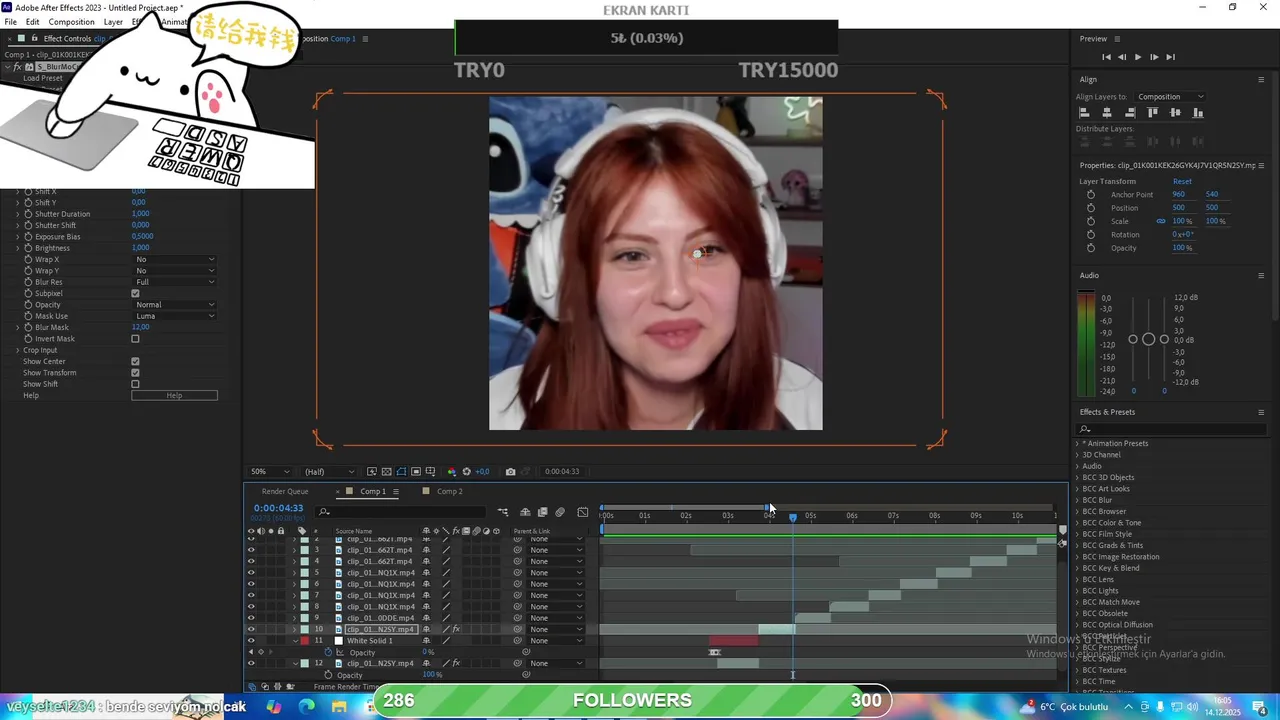1280x720 pixels.
Task: Open the Edit menu
Action: (32, 22)
